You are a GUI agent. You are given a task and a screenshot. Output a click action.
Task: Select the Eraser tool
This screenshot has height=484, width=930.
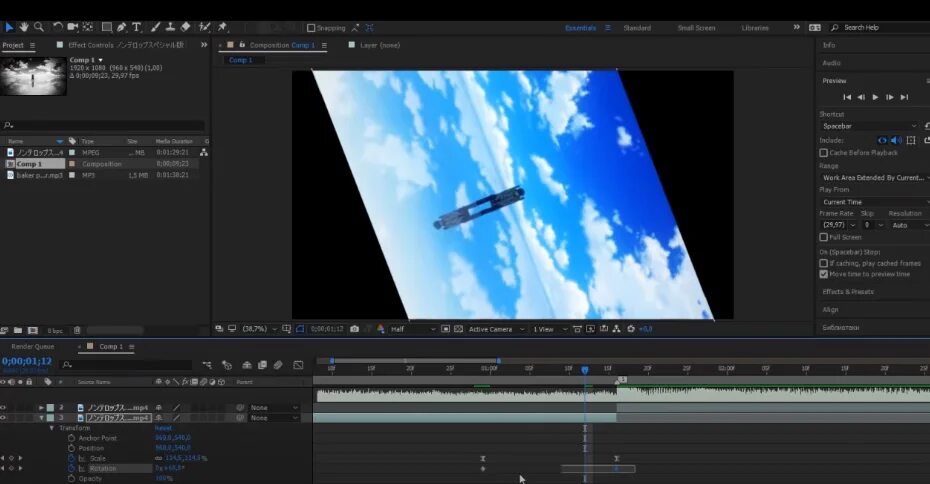(x=186, y=27)
